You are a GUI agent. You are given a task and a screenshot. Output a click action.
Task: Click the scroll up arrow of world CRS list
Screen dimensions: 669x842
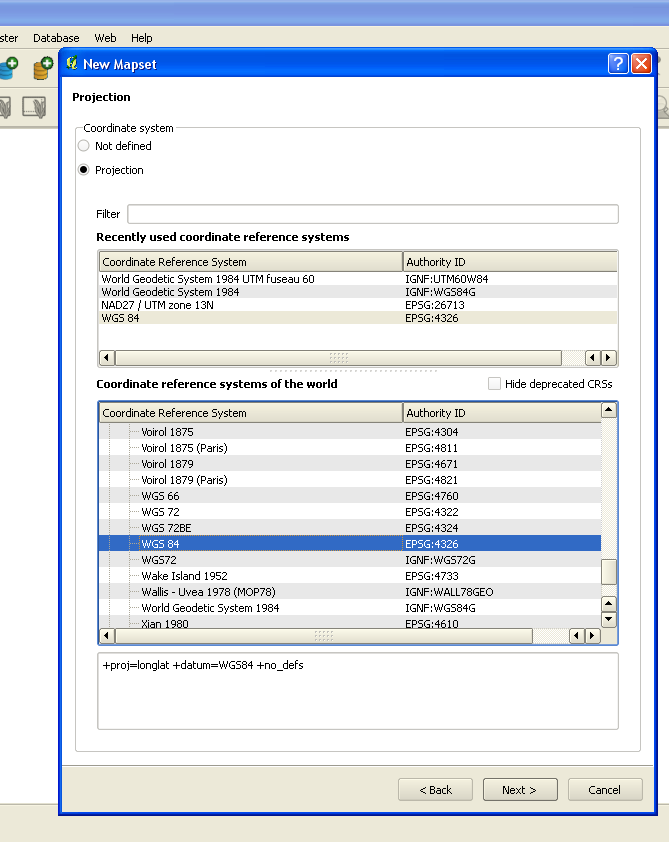(x=608, y=410)
